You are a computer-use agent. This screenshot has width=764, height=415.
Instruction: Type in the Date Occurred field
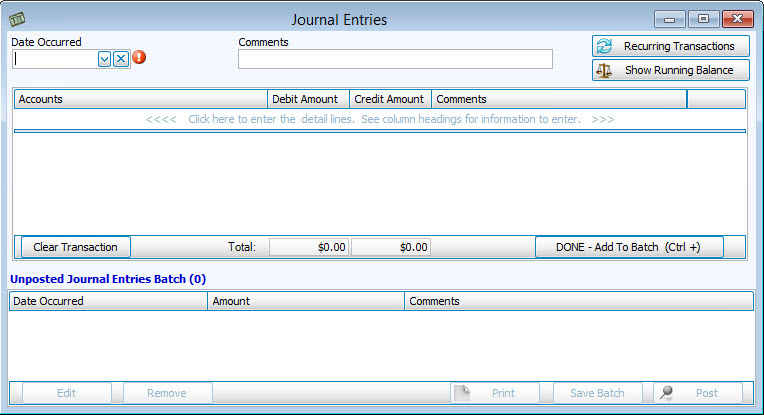[x=54, y=59]
